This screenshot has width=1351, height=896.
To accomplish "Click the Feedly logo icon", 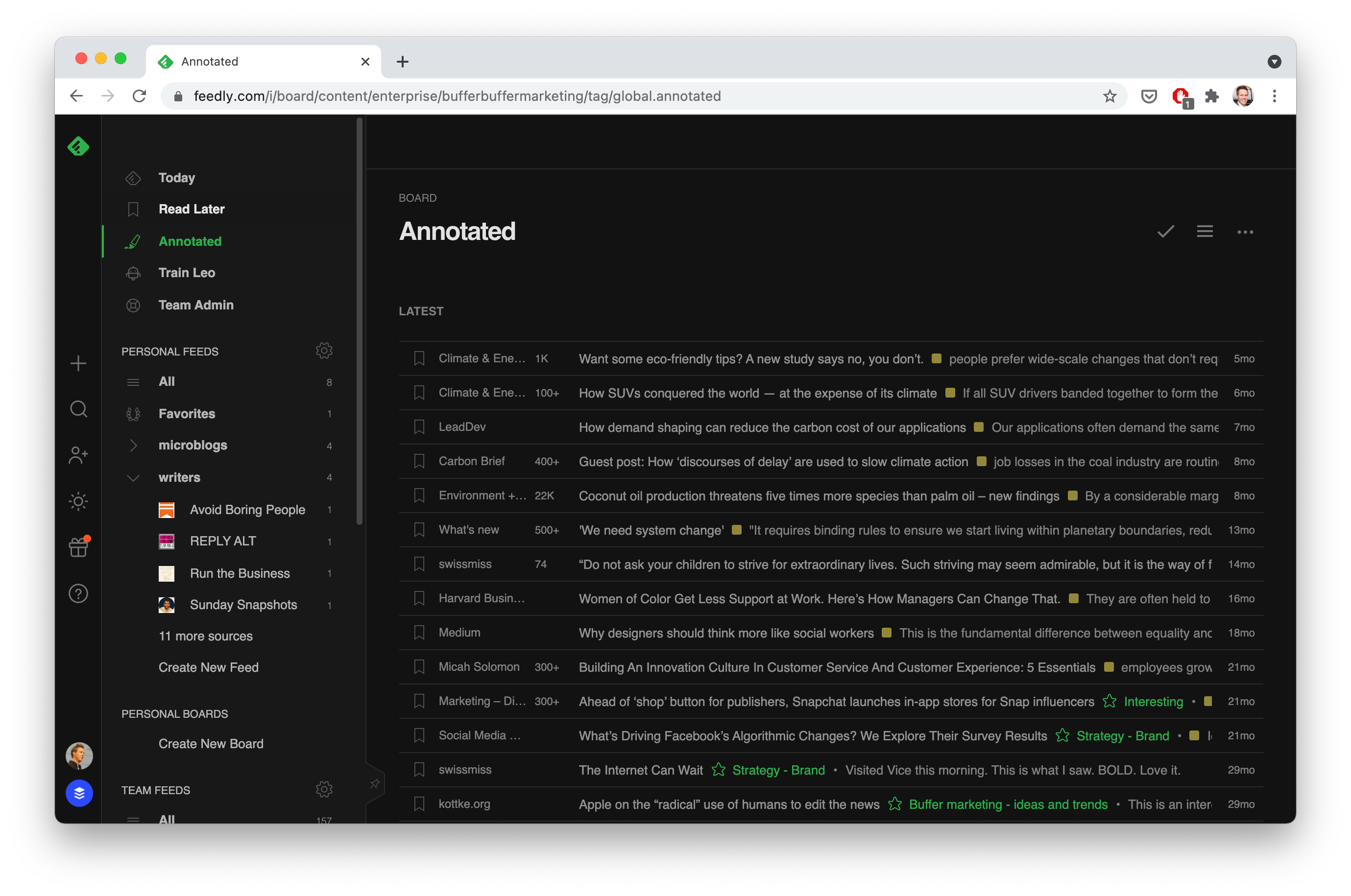I will click(x=78, y=146).
